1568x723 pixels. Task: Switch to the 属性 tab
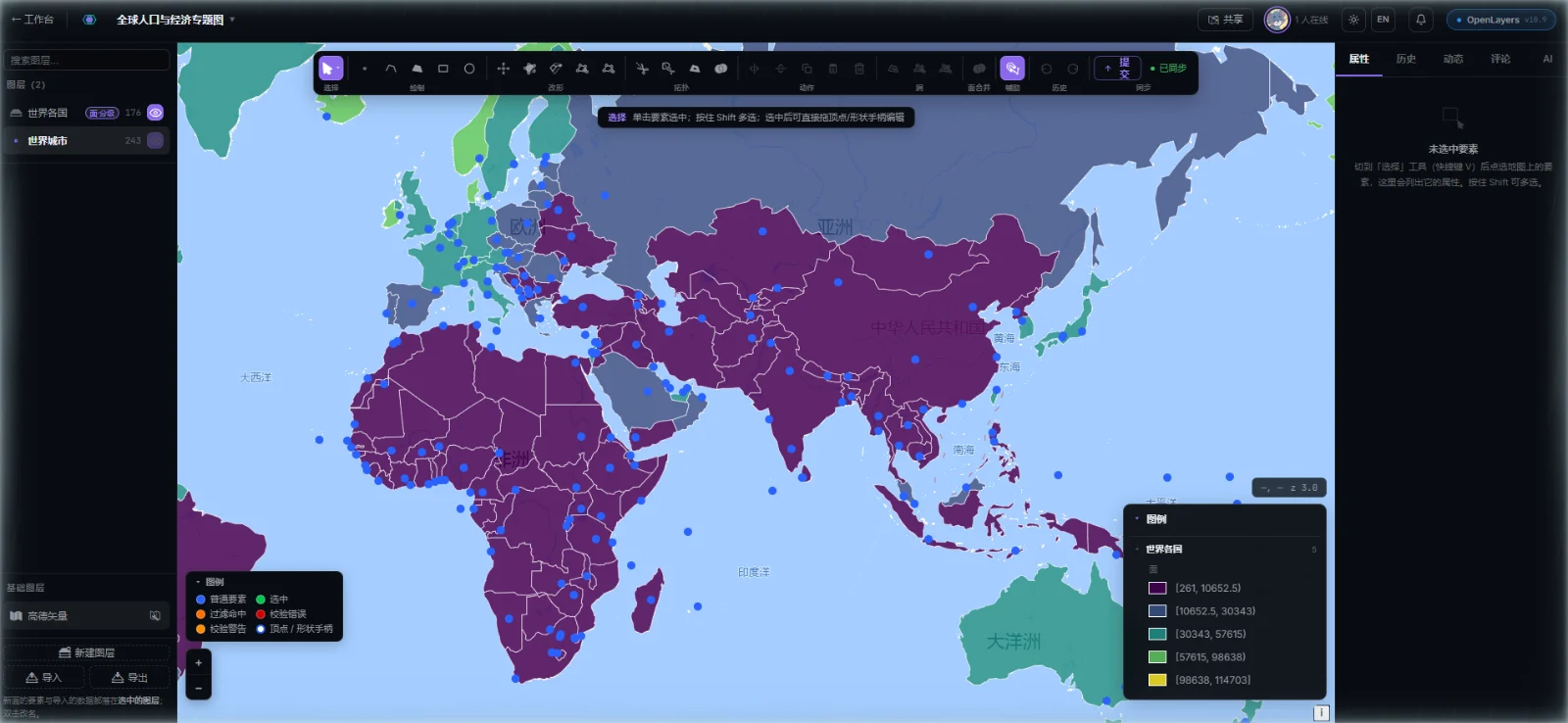pyautogui.click(x=1359, y=59)
